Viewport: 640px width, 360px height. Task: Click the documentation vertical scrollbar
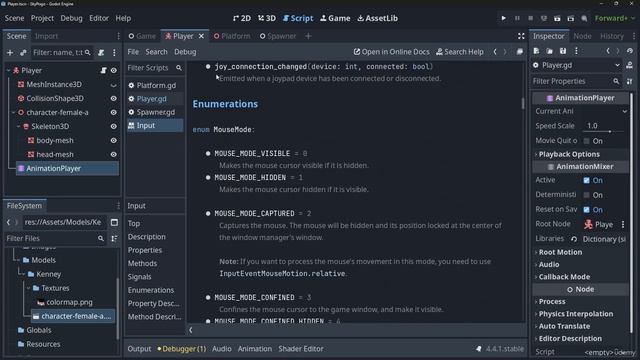pos(522,103)
